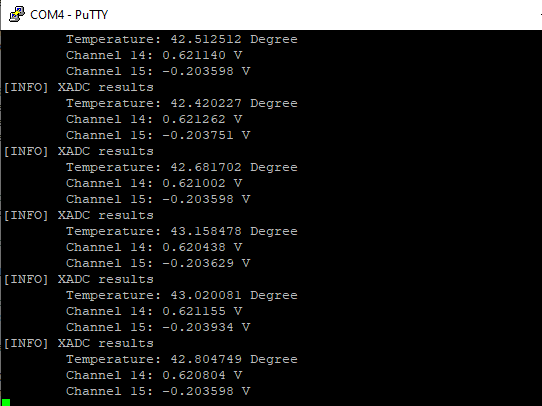Open the PuTTY system menu icon

pos(17,15)
